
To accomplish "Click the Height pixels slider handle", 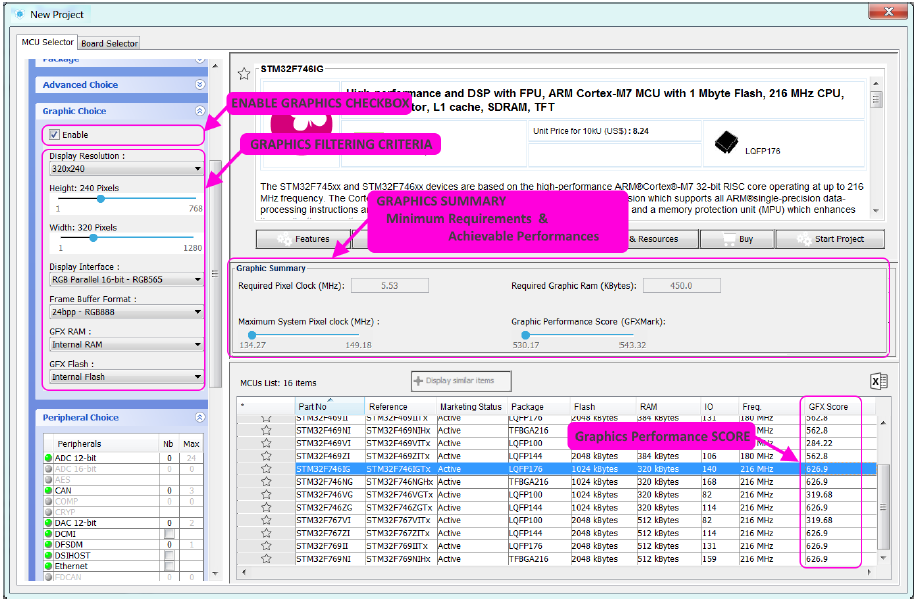I will pos(101,199).
